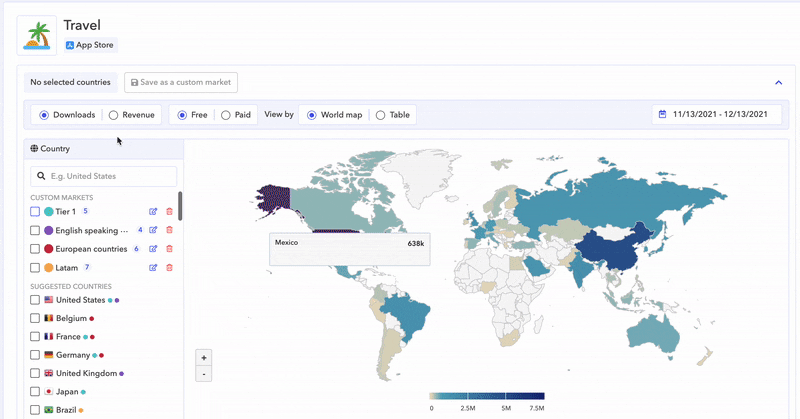Collapse the market panel with chevron

778,83
